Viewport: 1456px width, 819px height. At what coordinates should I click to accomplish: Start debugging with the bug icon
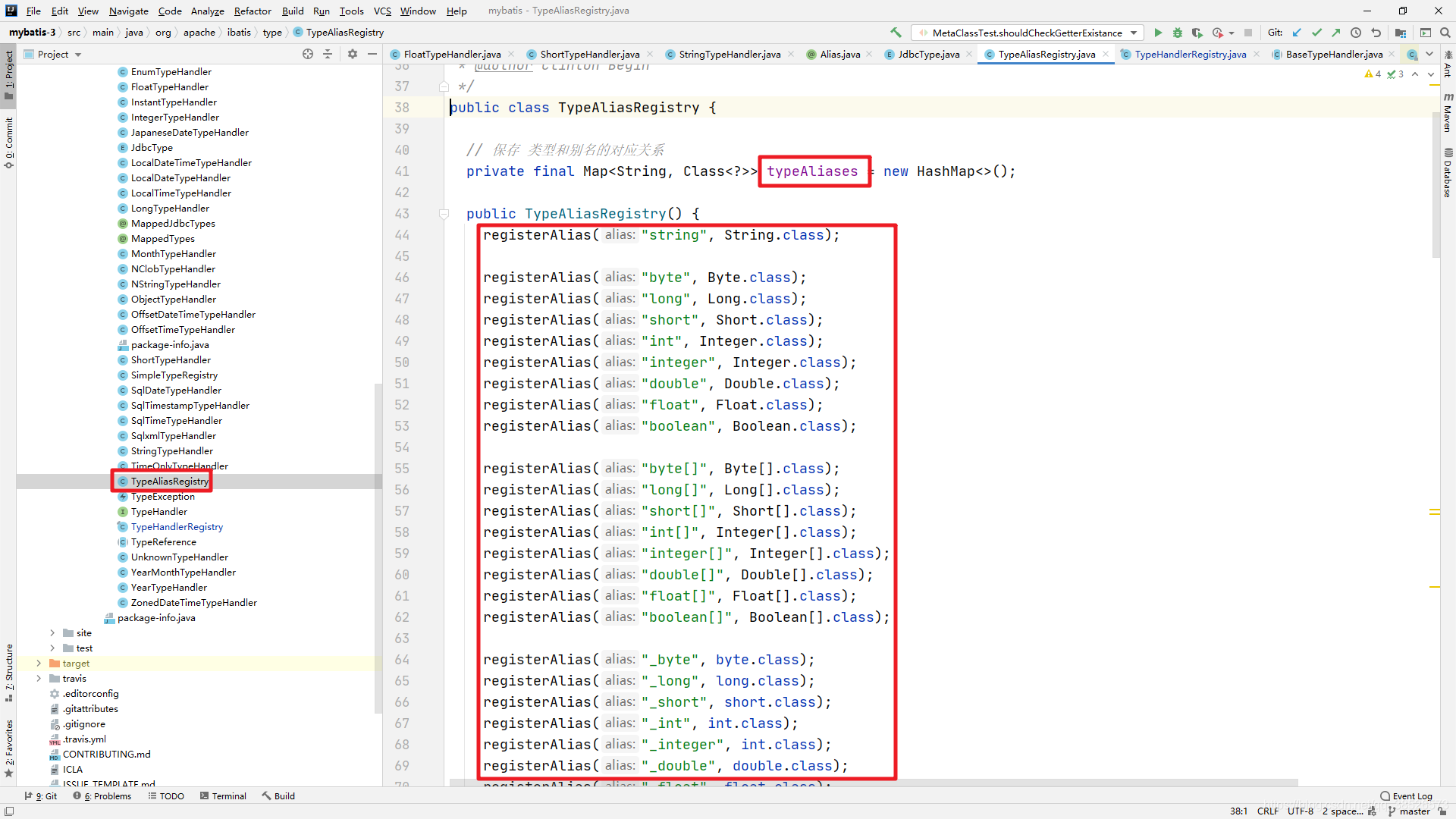[x=1178, y=33]
